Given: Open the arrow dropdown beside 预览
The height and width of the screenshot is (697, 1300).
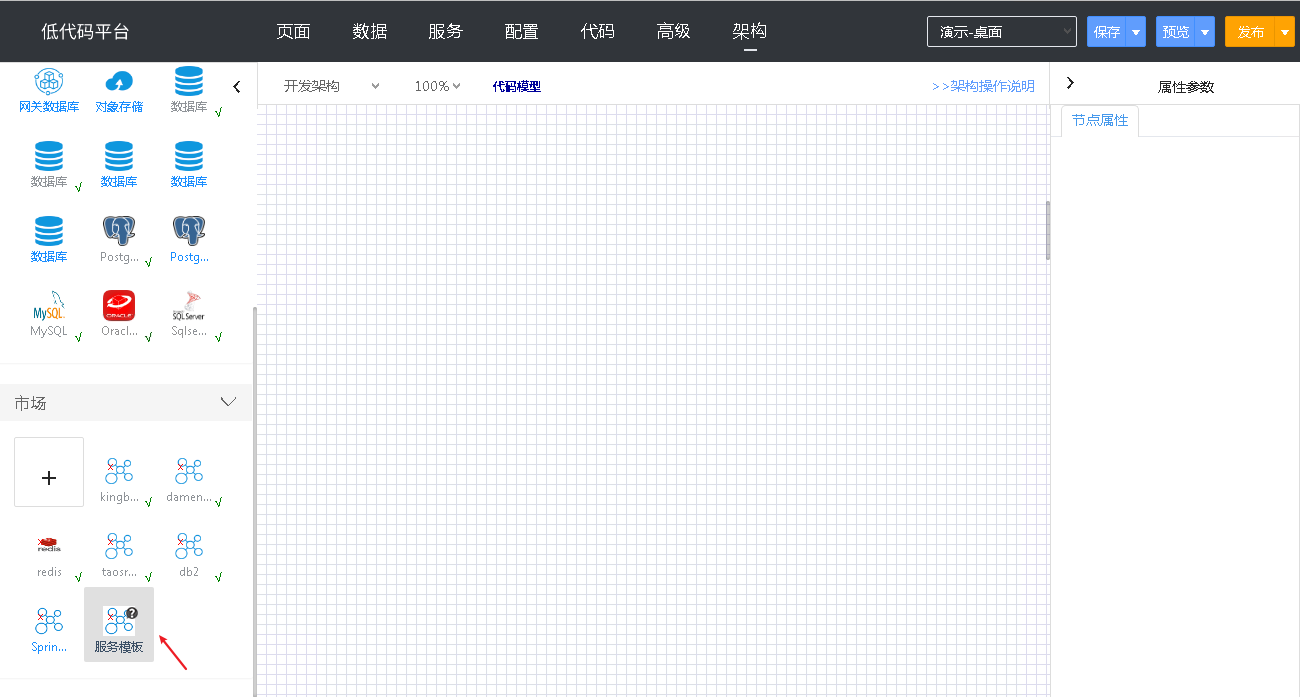Looking at the screenshot, I should 1205,32.
